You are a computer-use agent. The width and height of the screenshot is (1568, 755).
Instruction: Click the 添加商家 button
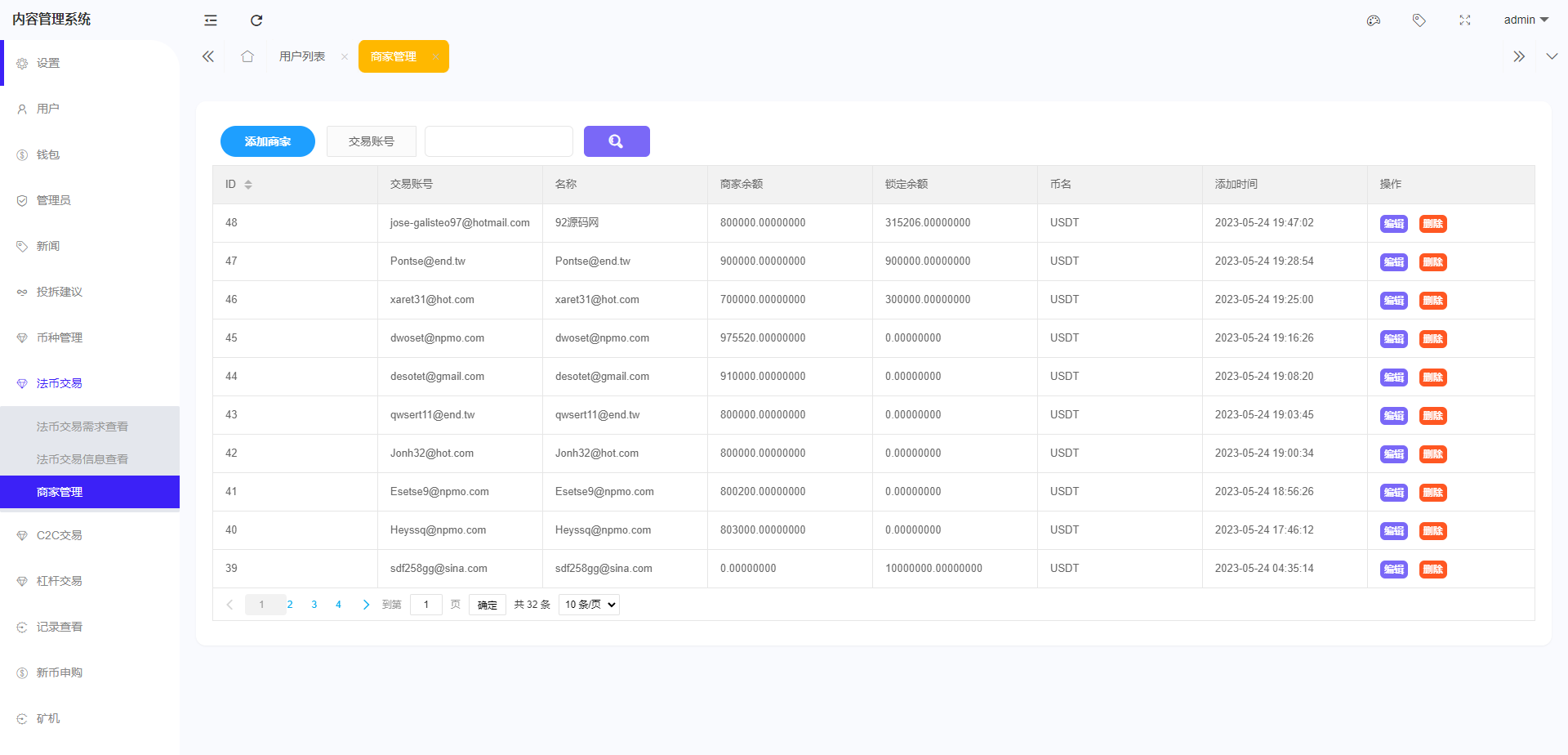click(268, 141)
